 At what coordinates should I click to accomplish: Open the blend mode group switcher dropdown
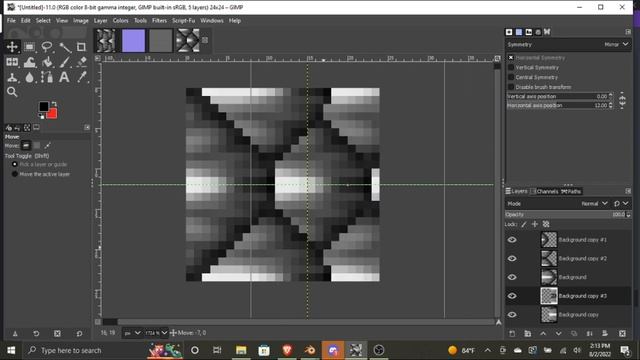point(621,203)
